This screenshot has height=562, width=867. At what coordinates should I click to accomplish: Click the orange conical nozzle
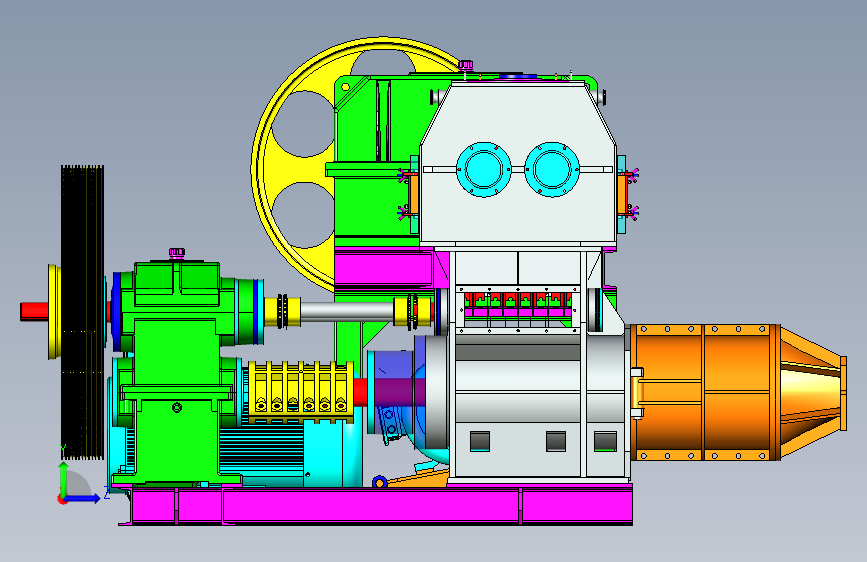(813, 393)
